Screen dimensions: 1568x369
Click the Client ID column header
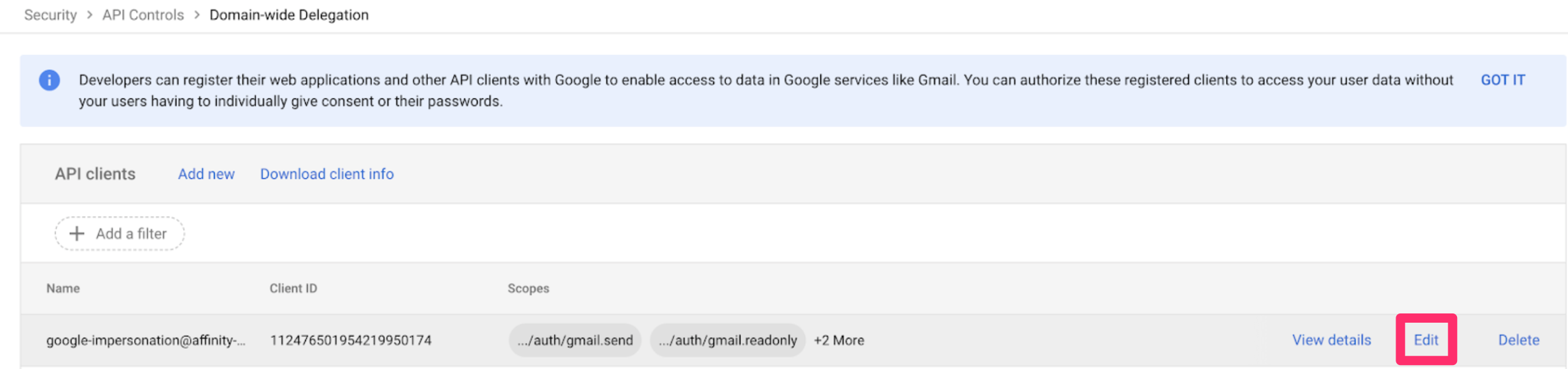tap(293, 288)
